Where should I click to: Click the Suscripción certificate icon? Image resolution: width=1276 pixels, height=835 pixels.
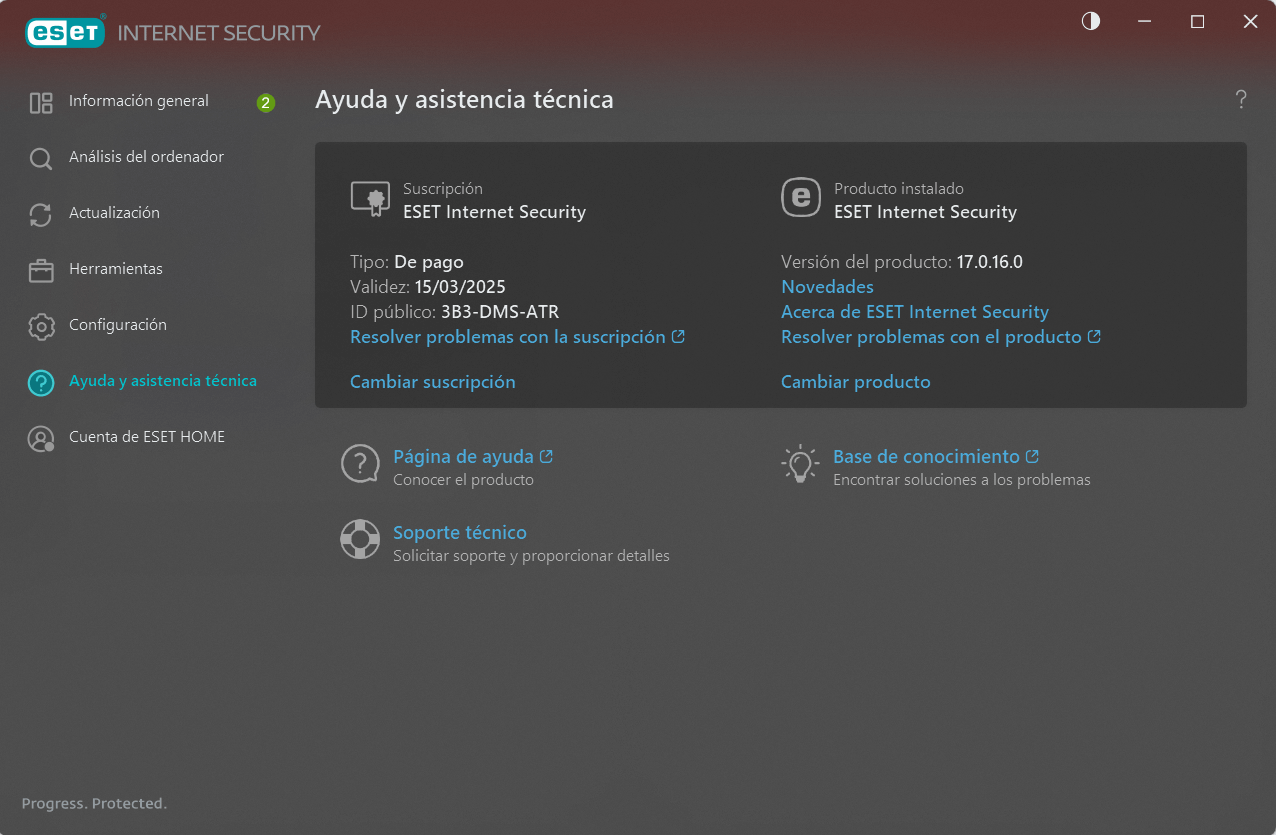click(x=370, y=199)
